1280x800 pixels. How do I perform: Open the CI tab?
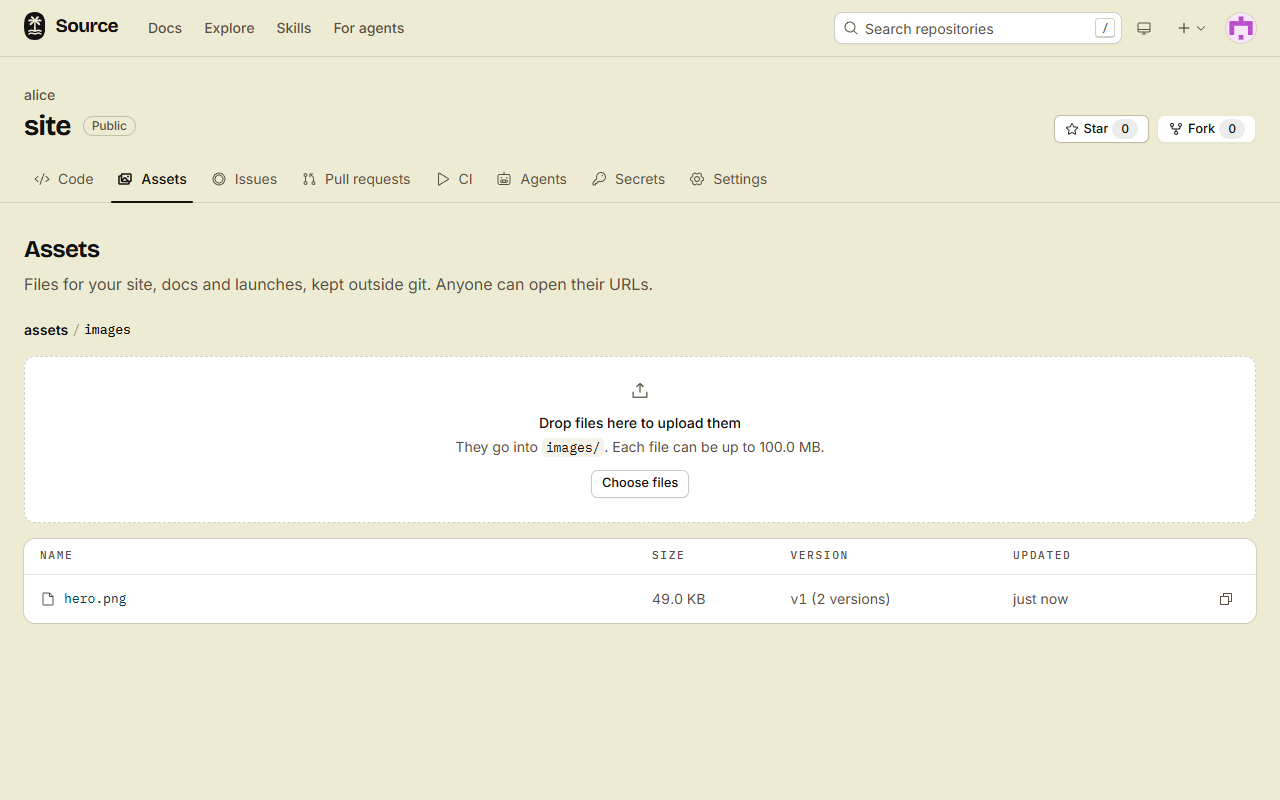point(455,179)
